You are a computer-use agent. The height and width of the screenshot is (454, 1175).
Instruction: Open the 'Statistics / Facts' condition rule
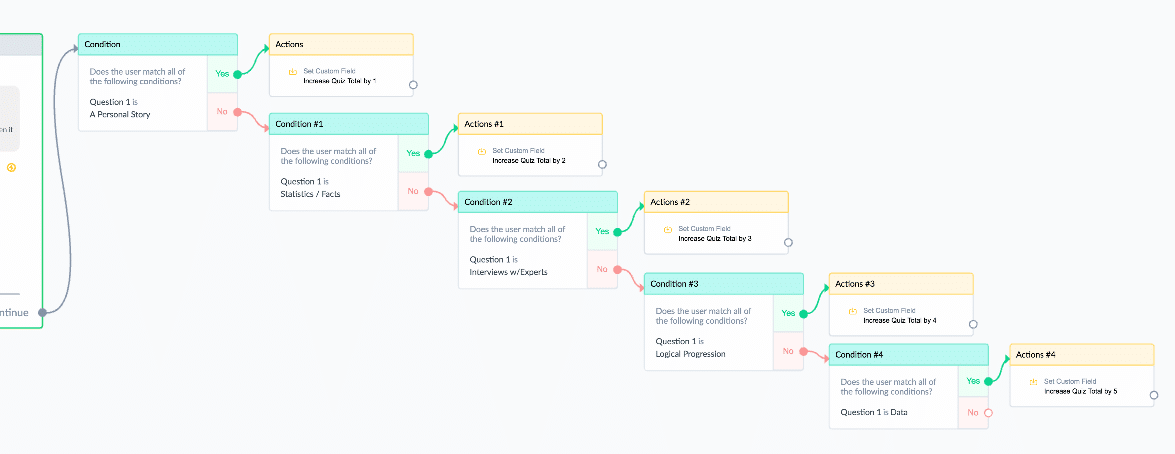[x=311, y=187]
